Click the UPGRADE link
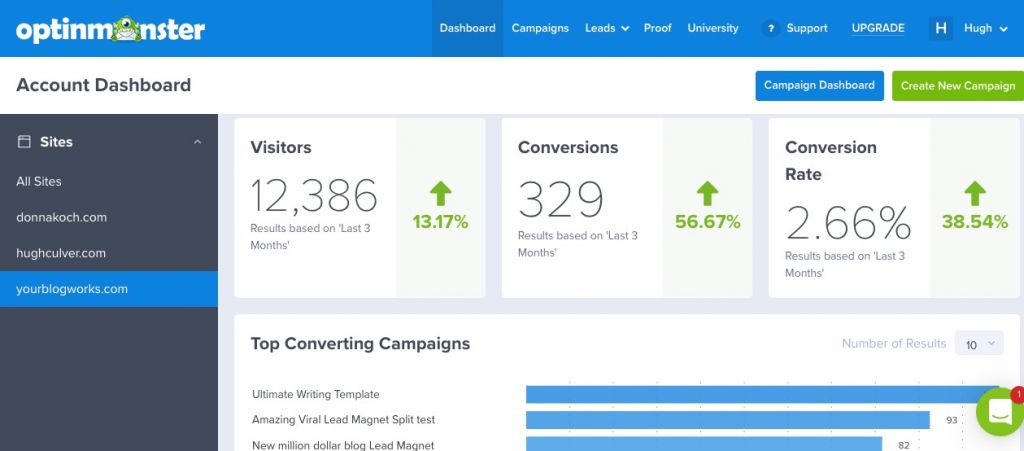This screenshot has height=451, width=1024. pyautogui.click(x=878, y=28)
